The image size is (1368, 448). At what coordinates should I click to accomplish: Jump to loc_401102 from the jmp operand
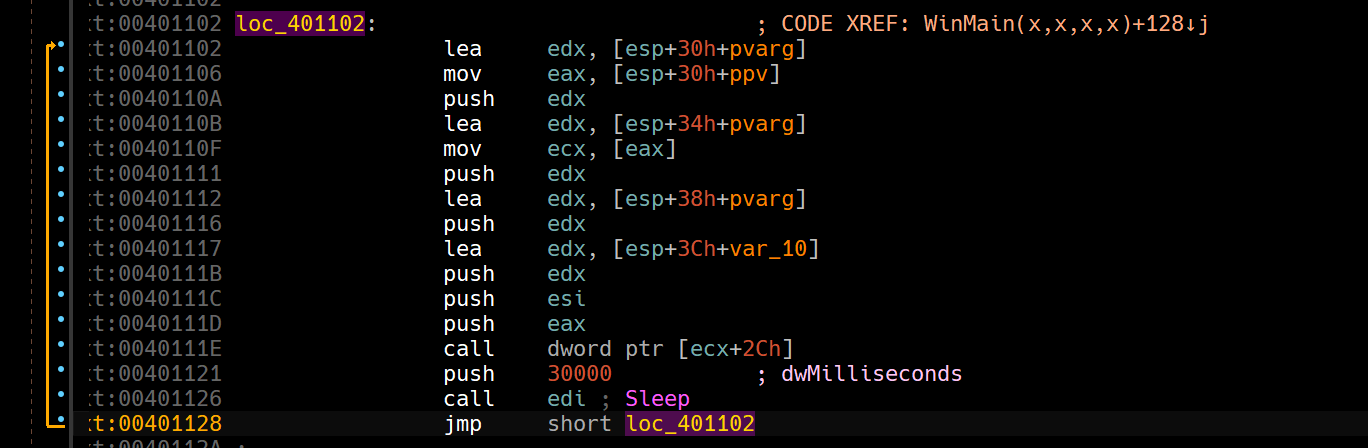tap(690, 424)
